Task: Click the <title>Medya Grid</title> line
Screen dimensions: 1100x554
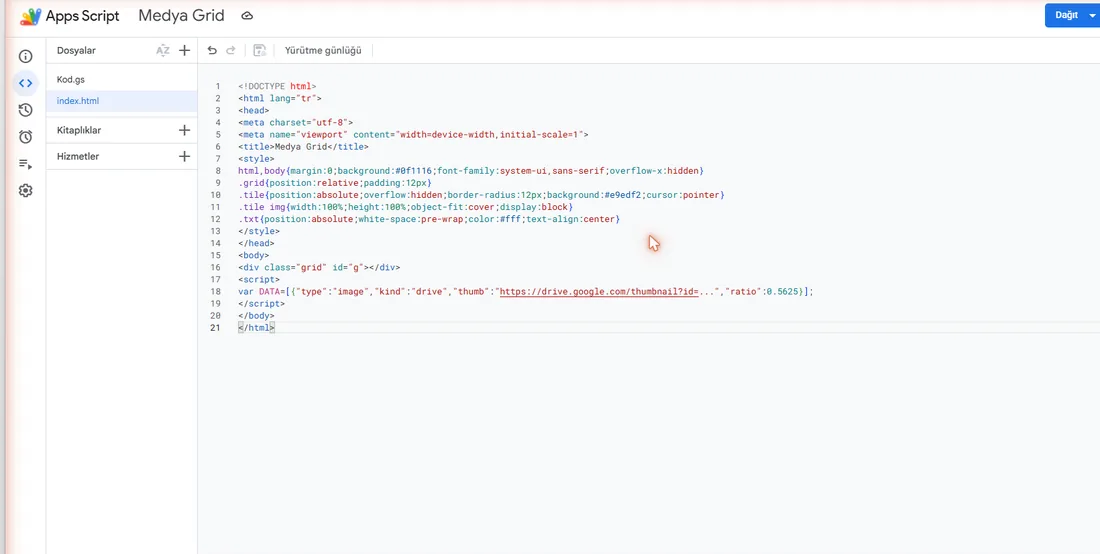Action: [303, 147]
